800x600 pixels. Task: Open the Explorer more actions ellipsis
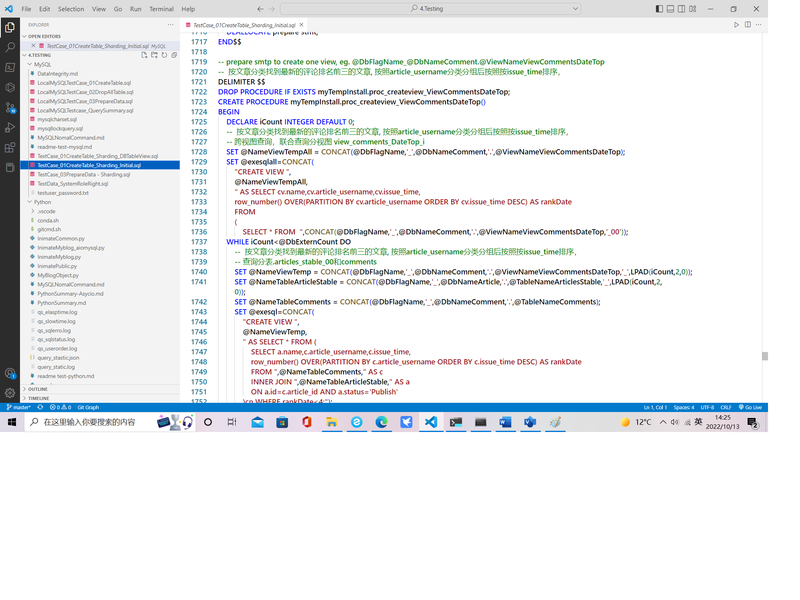click(170, 24)
